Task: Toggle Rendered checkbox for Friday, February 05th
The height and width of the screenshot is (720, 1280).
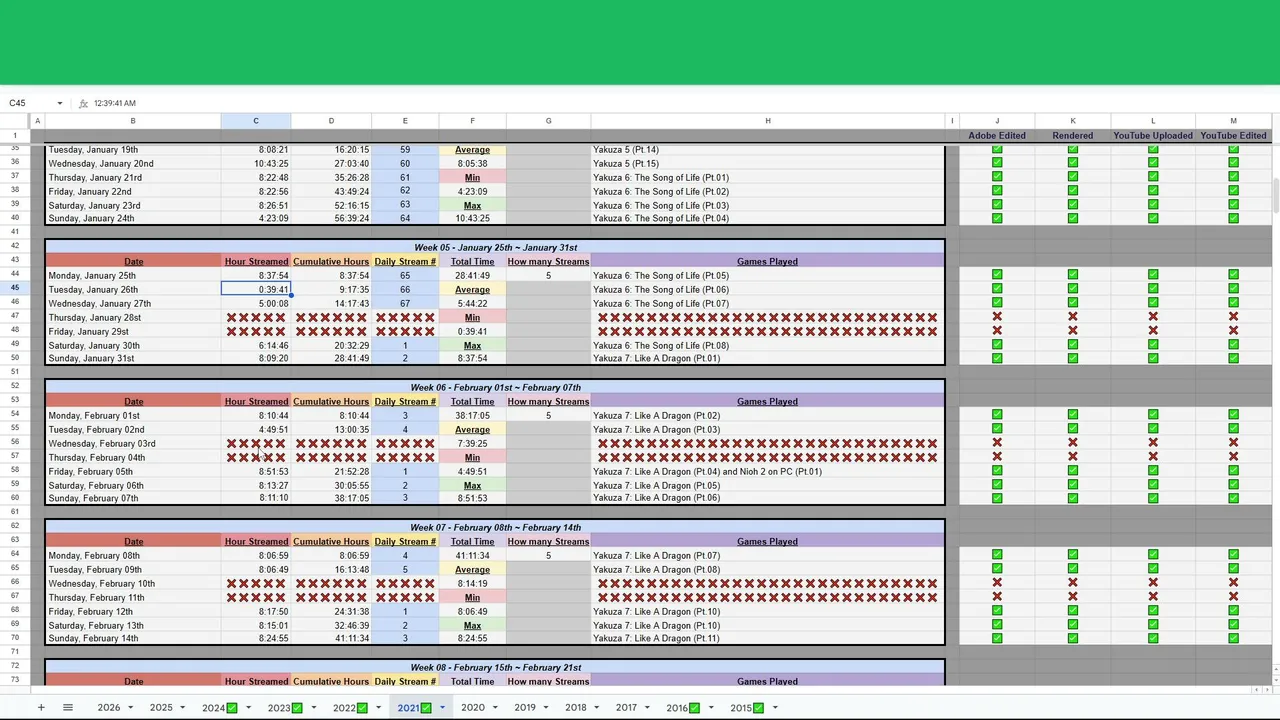Action: (1073, 471)
